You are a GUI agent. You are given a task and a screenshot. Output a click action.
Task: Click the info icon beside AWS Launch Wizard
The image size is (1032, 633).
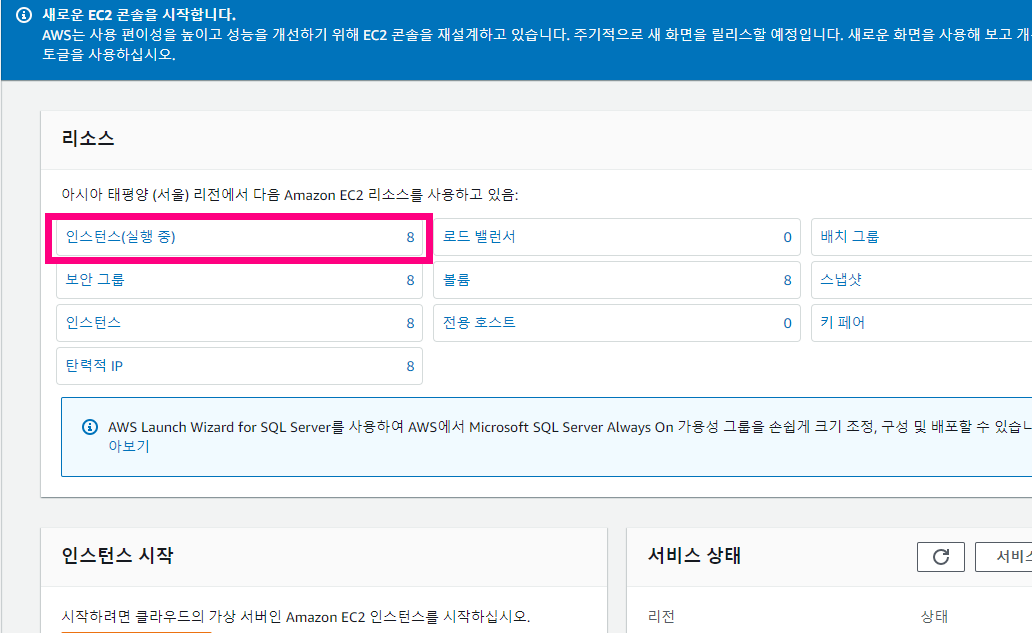90,427
